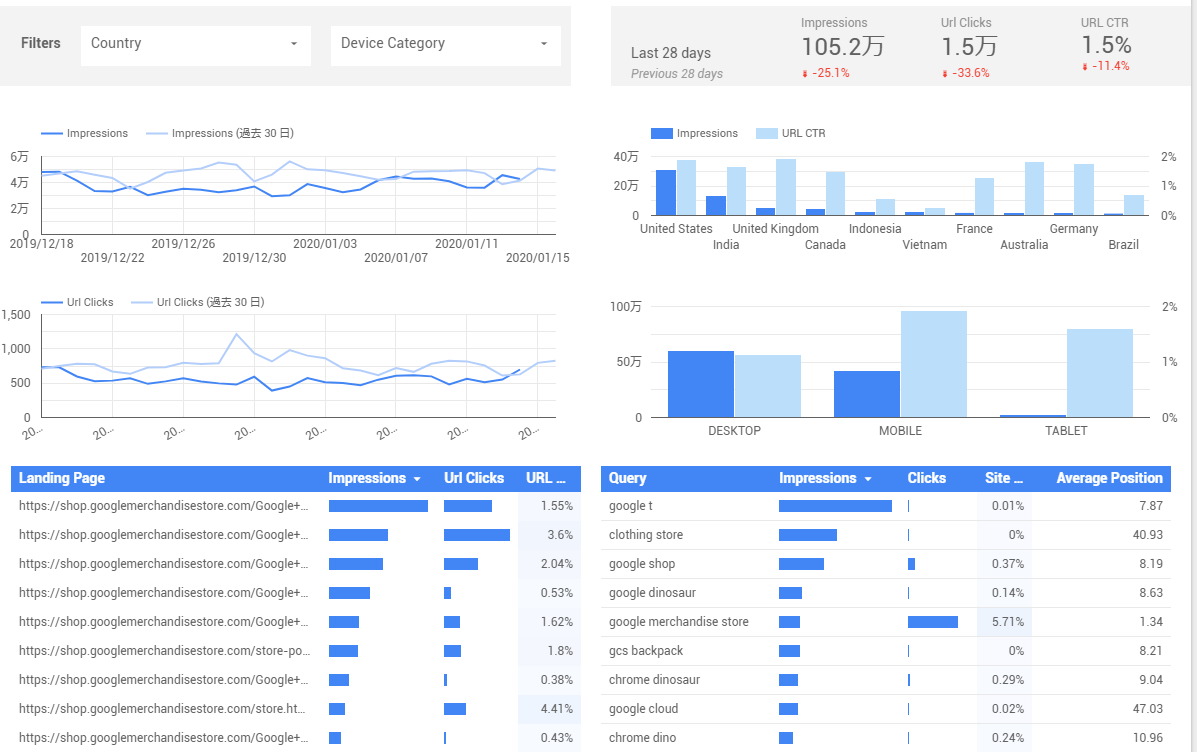Click the 47.03 average position value

[1148, 709]
